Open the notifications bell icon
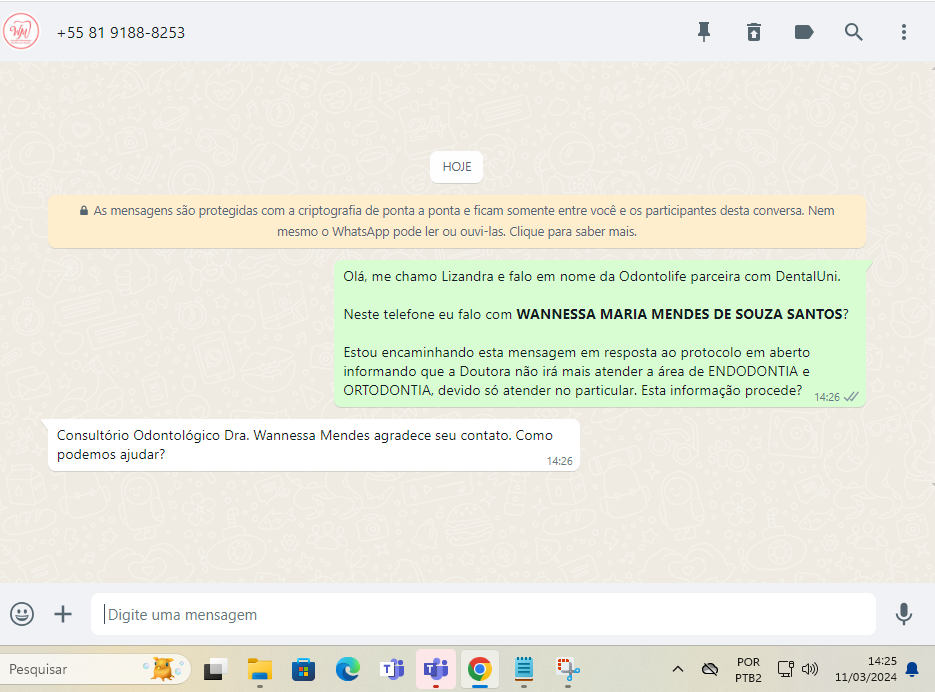Screen dimensions: 935x692 click(912, 669)
